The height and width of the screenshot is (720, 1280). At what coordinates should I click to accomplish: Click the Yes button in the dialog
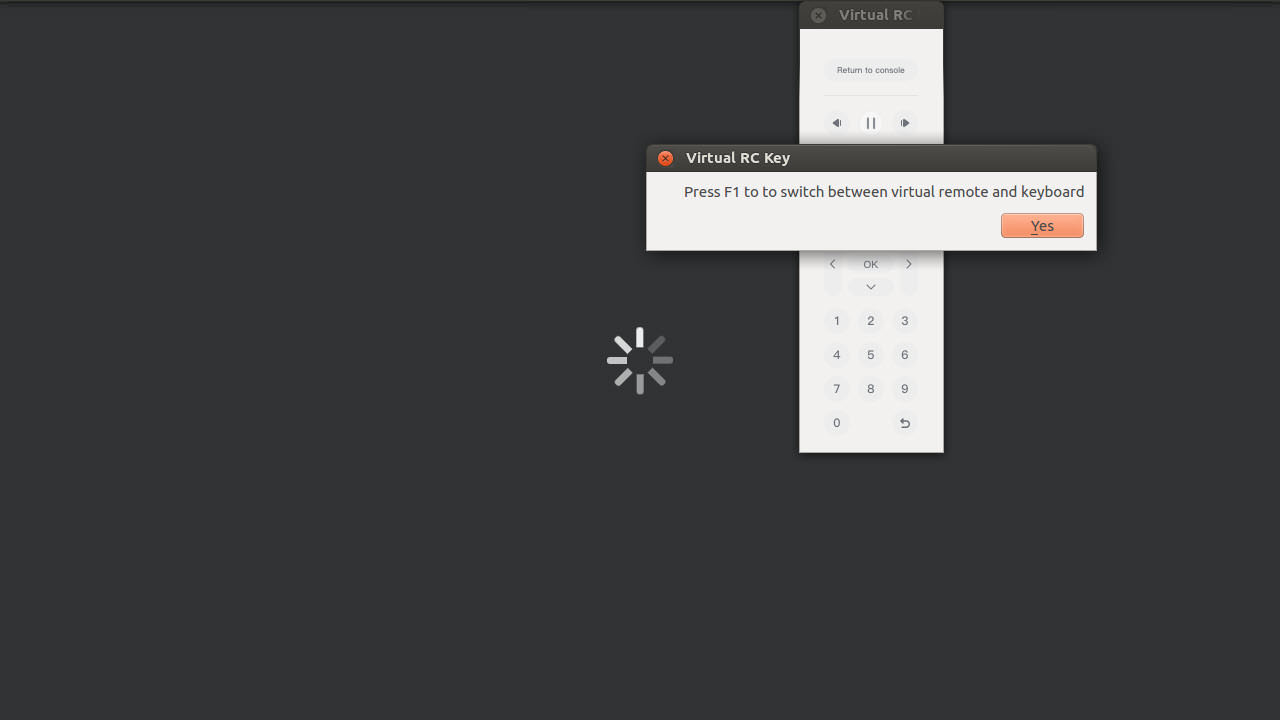tap(1042, 226)
